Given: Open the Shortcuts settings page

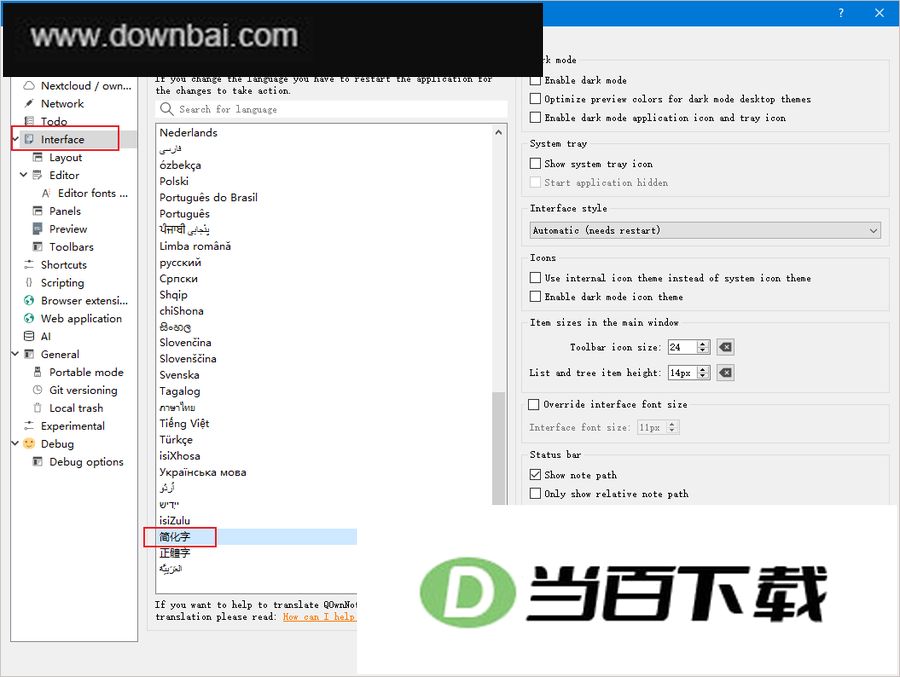Looking at the screenshot, I should 64,265.
